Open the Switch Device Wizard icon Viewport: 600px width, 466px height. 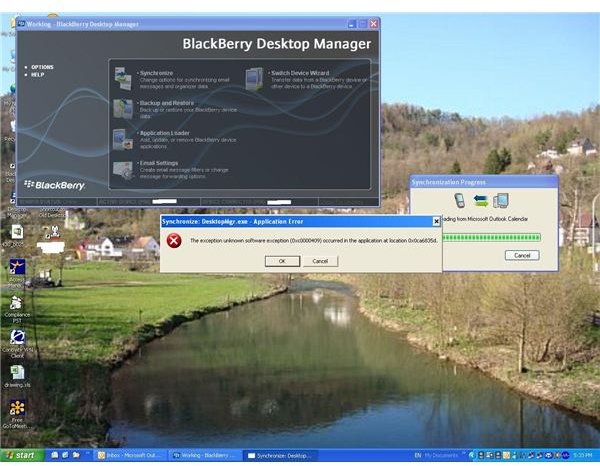[x=254, y=78]
